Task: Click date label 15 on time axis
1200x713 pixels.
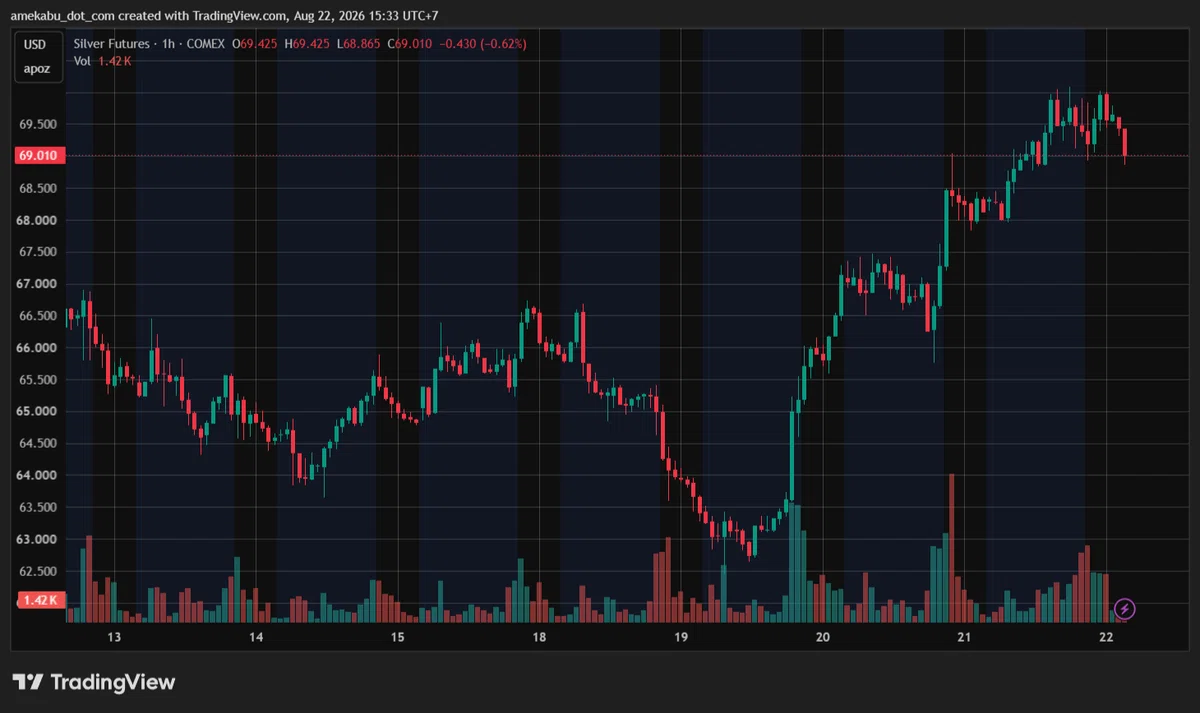Action: click(397, 637)
